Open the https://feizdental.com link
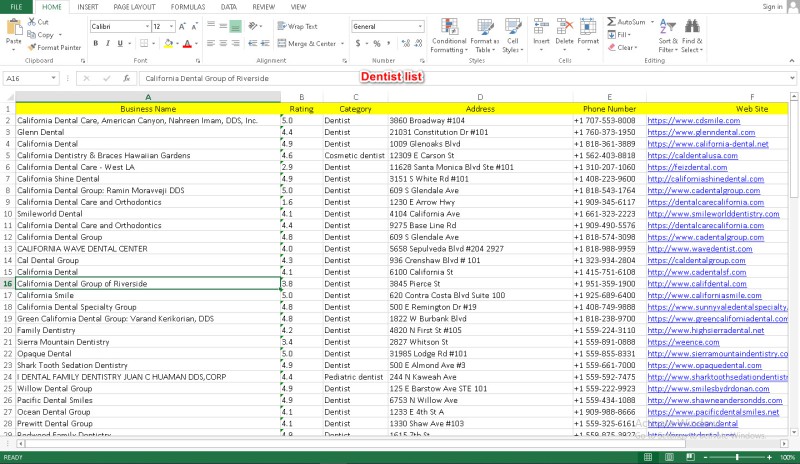The image size is (800, 464). point(687,167)
